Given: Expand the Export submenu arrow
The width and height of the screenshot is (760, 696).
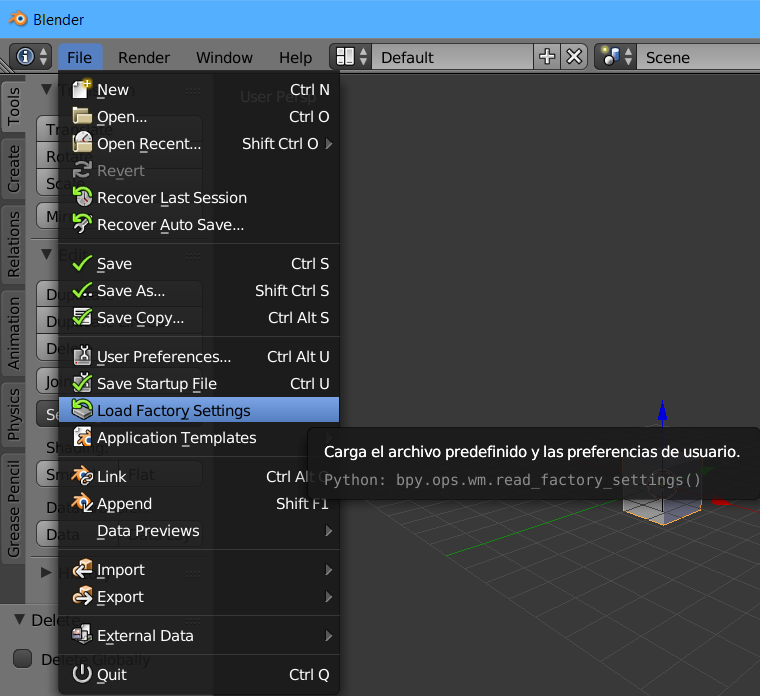Looking at the screenshot, I should (329, 597).
